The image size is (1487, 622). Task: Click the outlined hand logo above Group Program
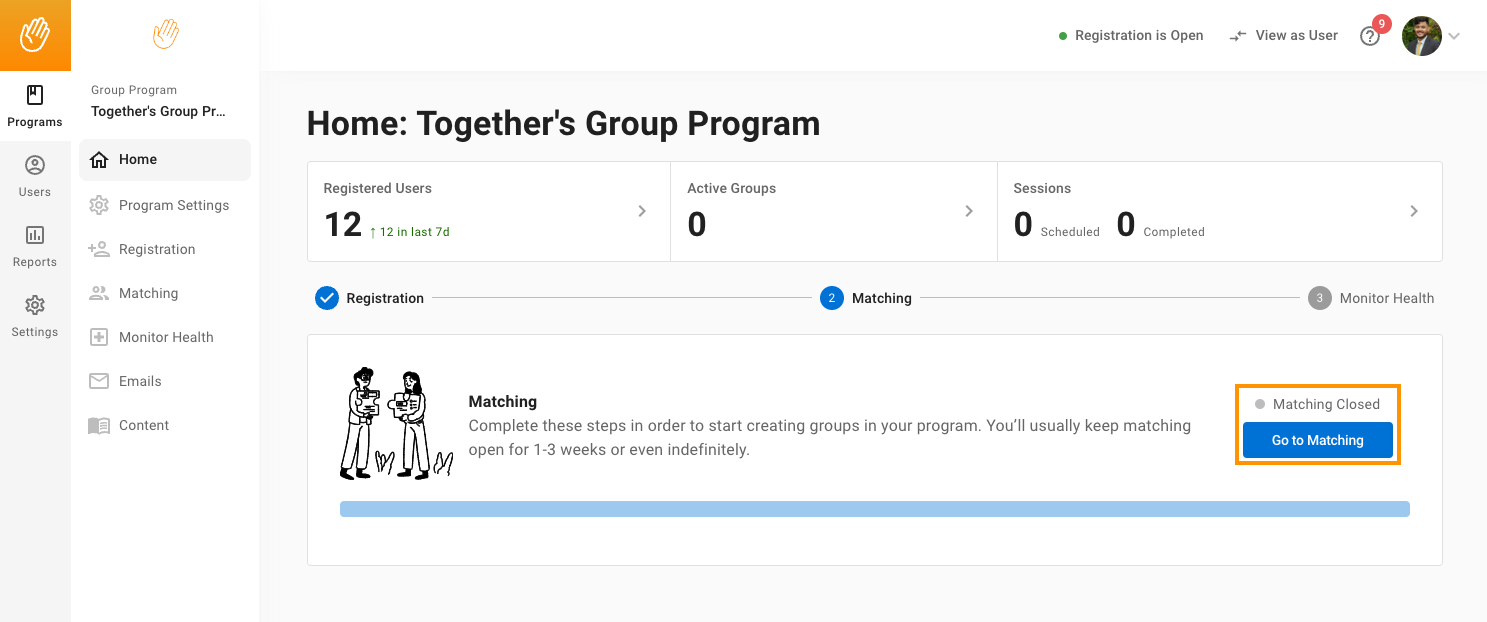click(x=165, y=35)
